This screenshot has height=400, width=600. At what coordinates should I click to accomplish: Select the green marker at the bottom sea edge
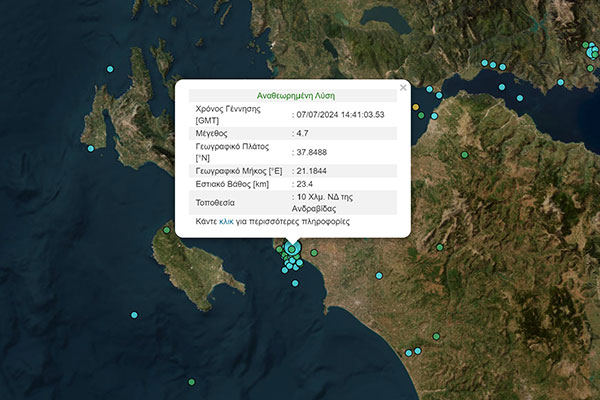pyautogui.click(x=192, y=381)
